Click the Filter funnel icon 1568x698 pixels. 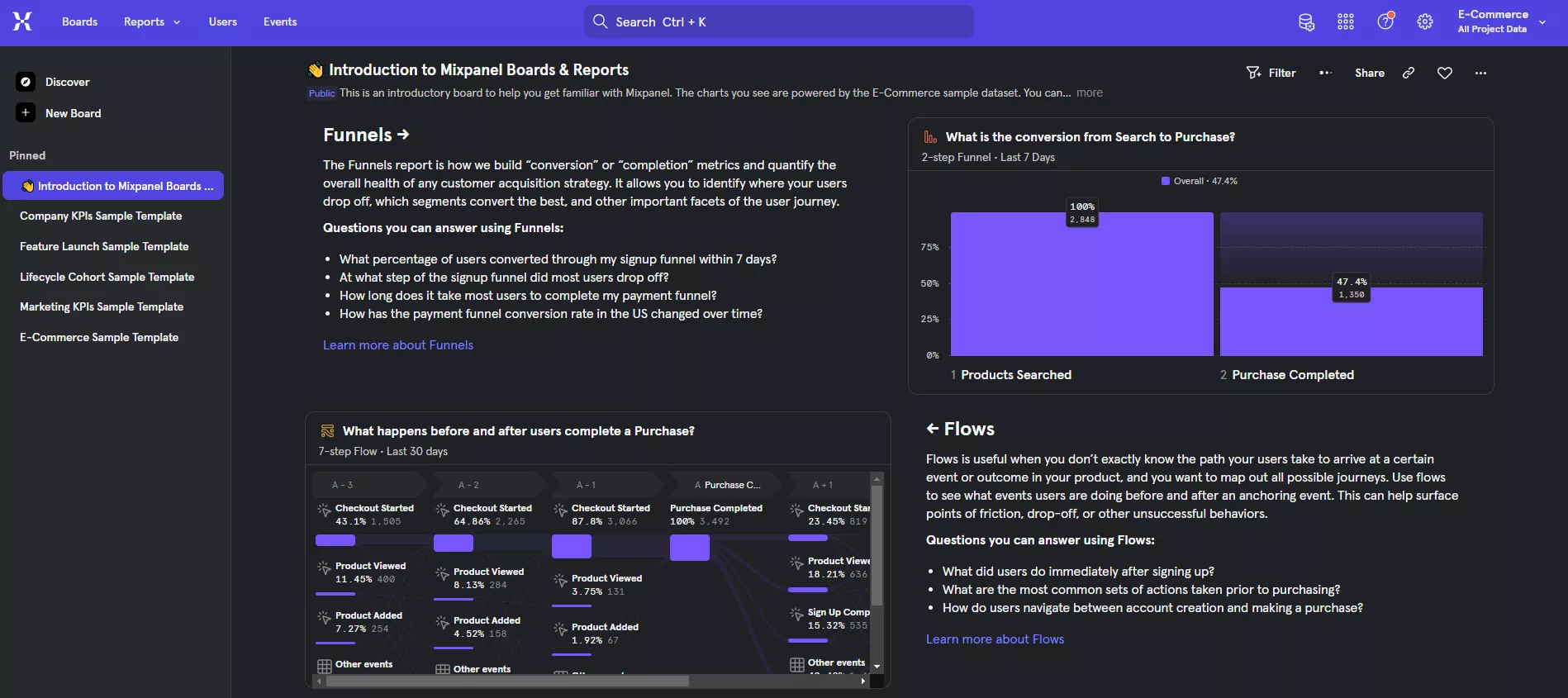[x=1253, y=73]
